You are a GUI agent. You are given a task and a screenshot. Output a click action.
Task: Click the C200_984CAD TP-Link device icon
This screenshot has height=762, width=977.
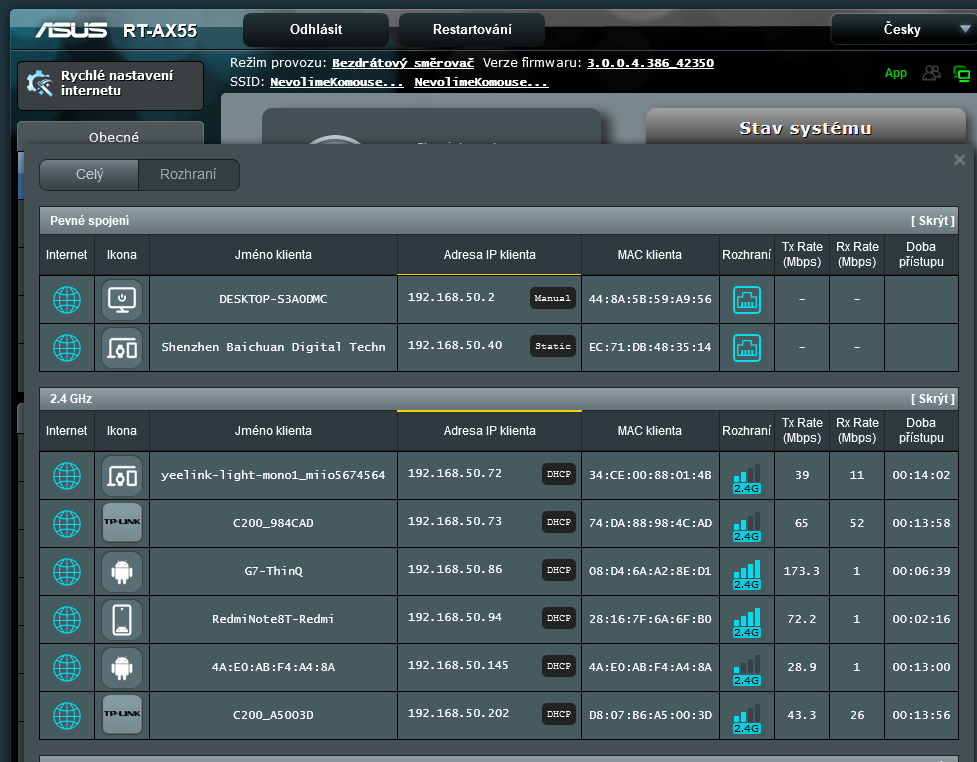pyautogui.click(x=122, y=524)
